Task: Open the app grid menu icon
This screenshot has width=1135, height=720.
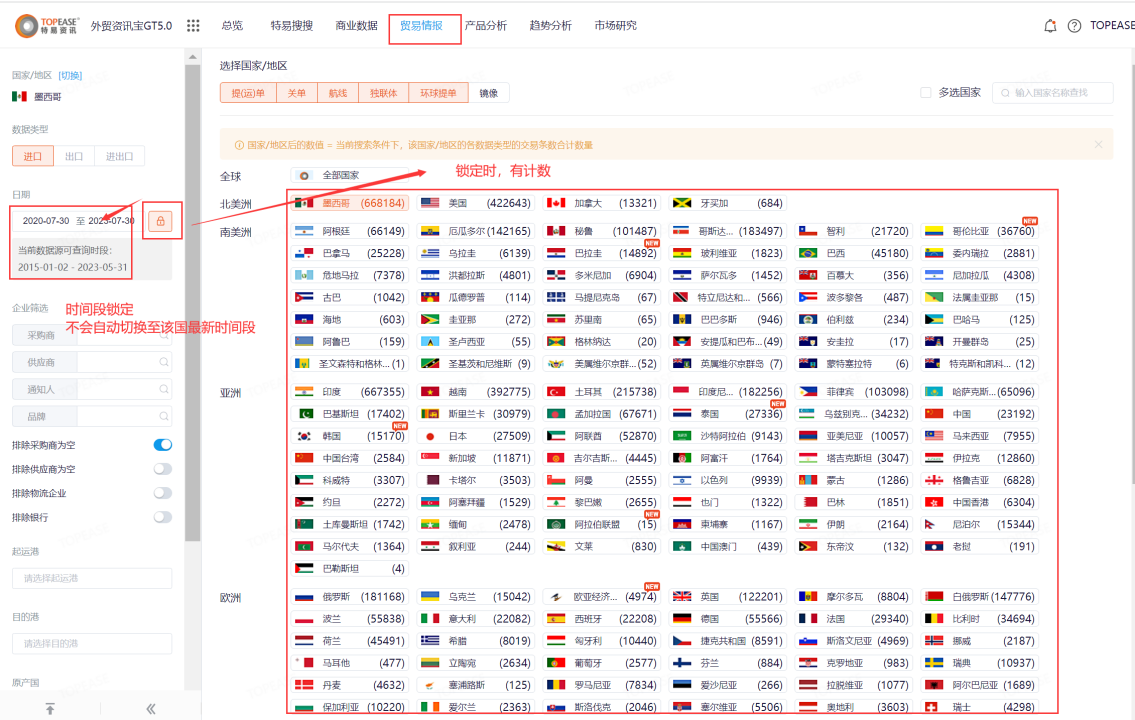Action: click(193, 25)
